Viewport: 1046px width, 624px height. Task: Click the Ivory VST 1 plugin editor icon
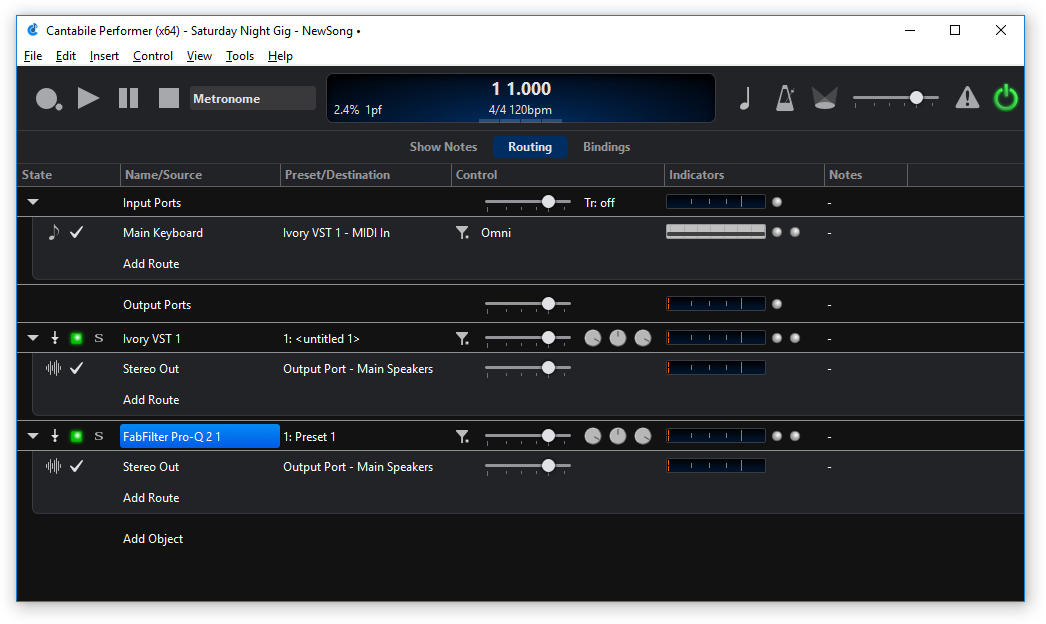pyautogui.click(x=55, y=338)
